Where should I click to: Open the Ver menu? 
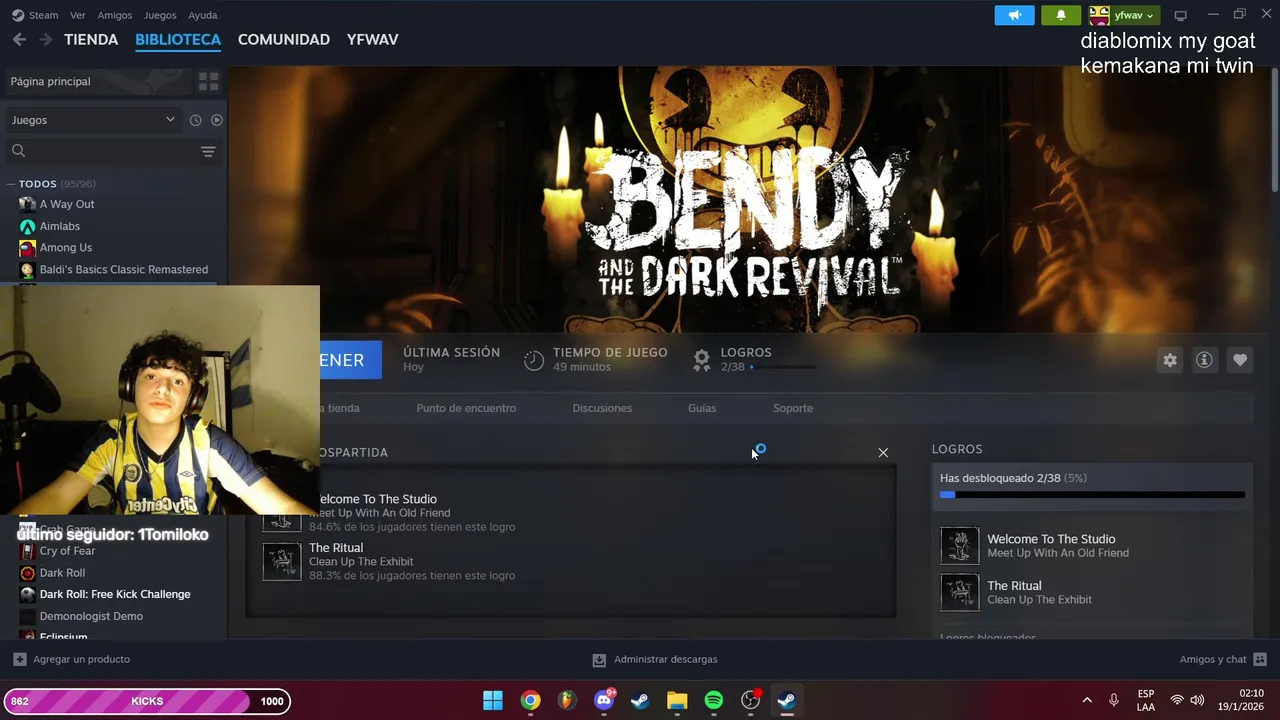[x=78, y=15]
